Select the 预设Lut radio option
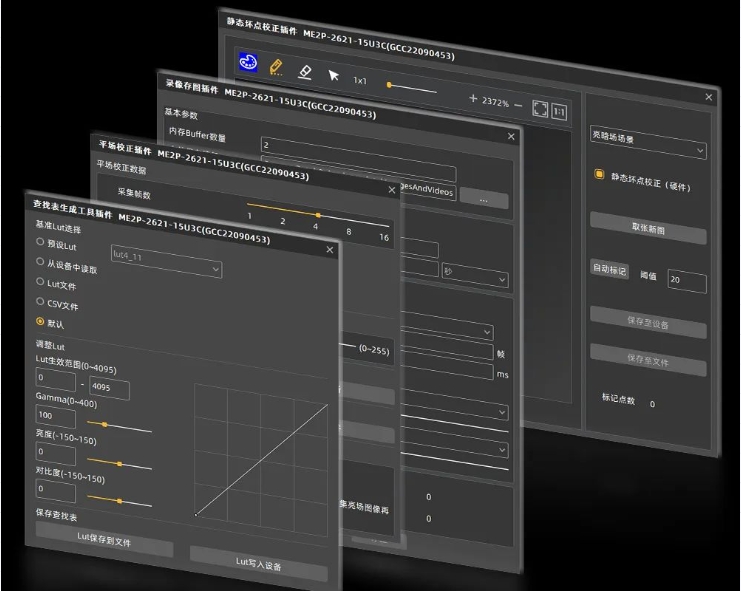Viewport: 741px width, 591px height. point(40,241)
